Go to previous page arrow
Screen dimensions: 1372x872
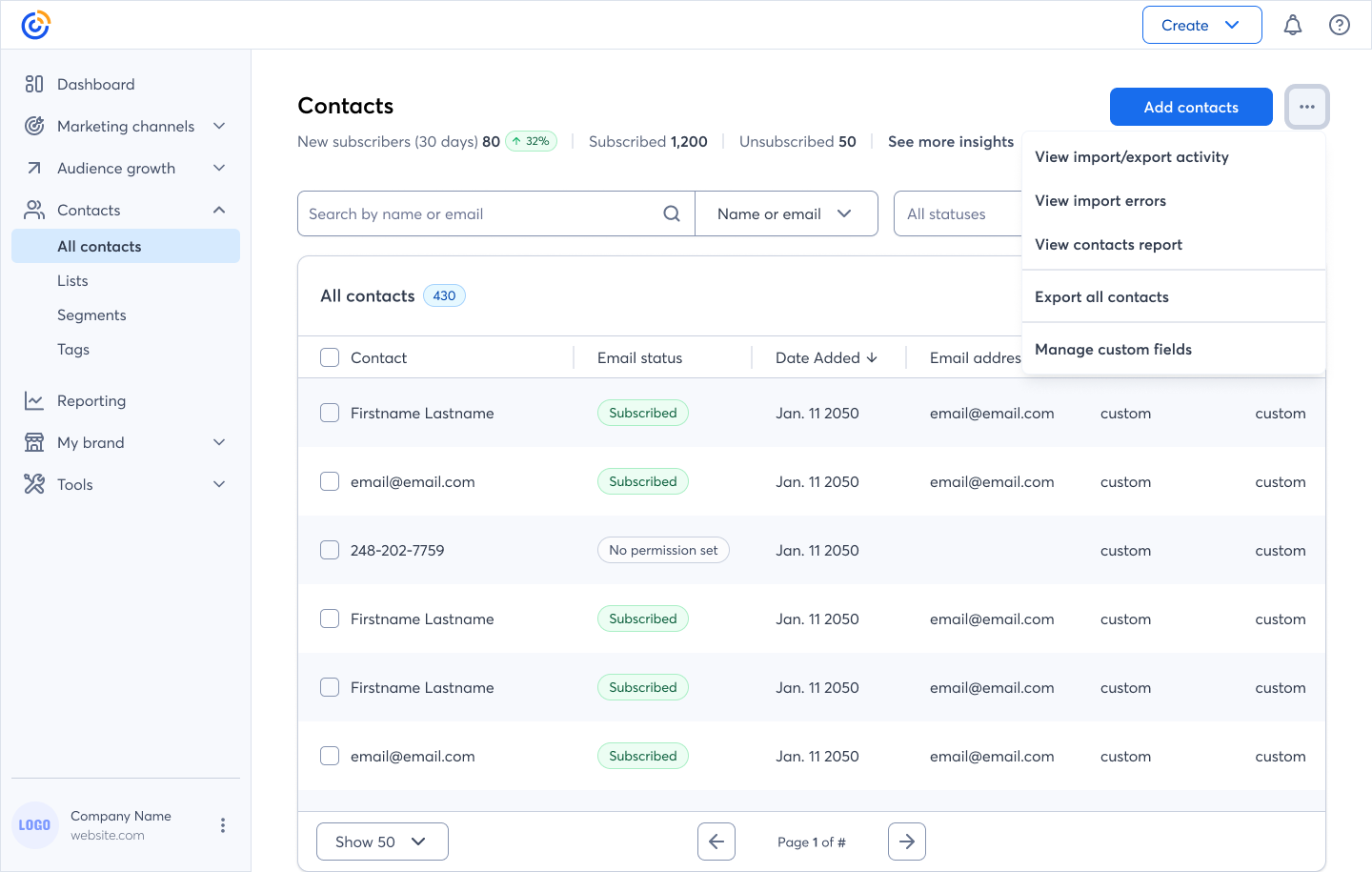[716, 842]
